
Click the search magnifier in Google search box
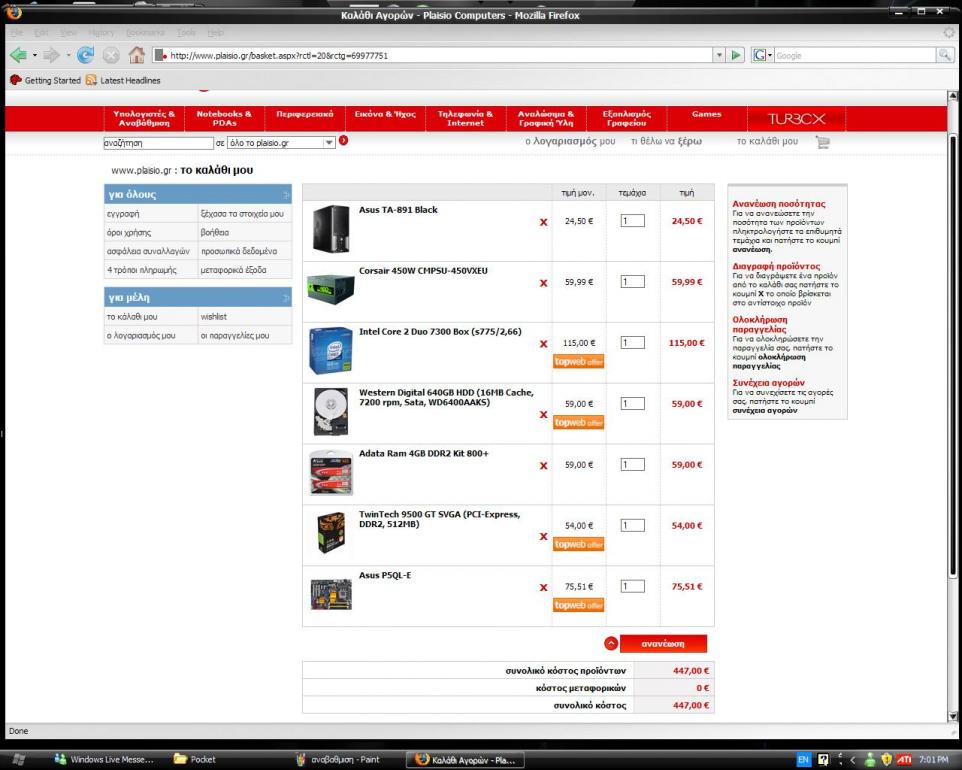[944, 55]
